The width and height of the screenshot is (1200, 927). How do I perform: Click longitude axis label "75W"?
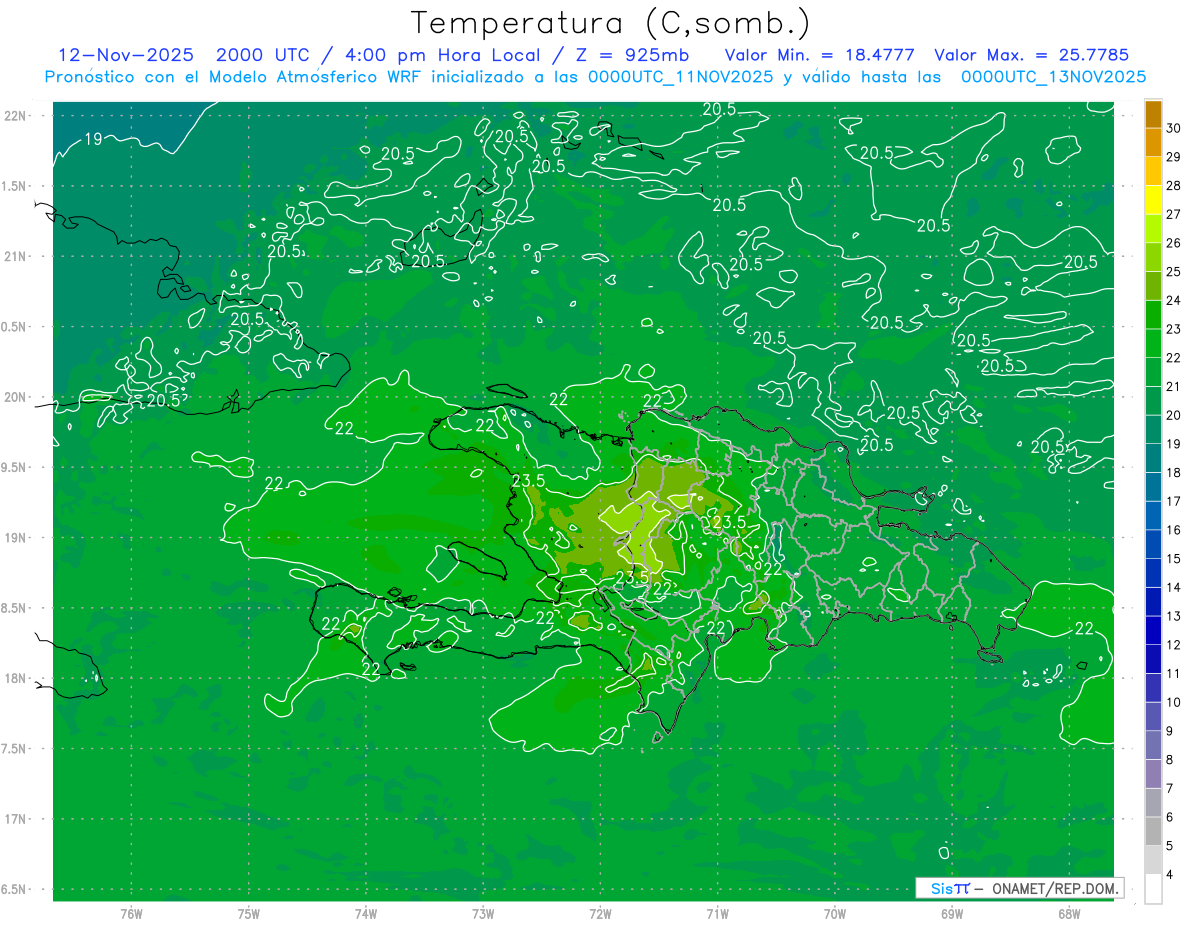[x=249, y=913]
